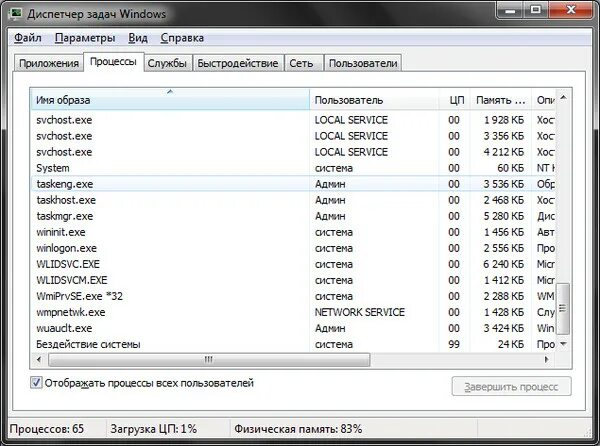
Task: Click the Физическая память: 83% status entry
Action: pyautogui.click(x=298, y=429)
